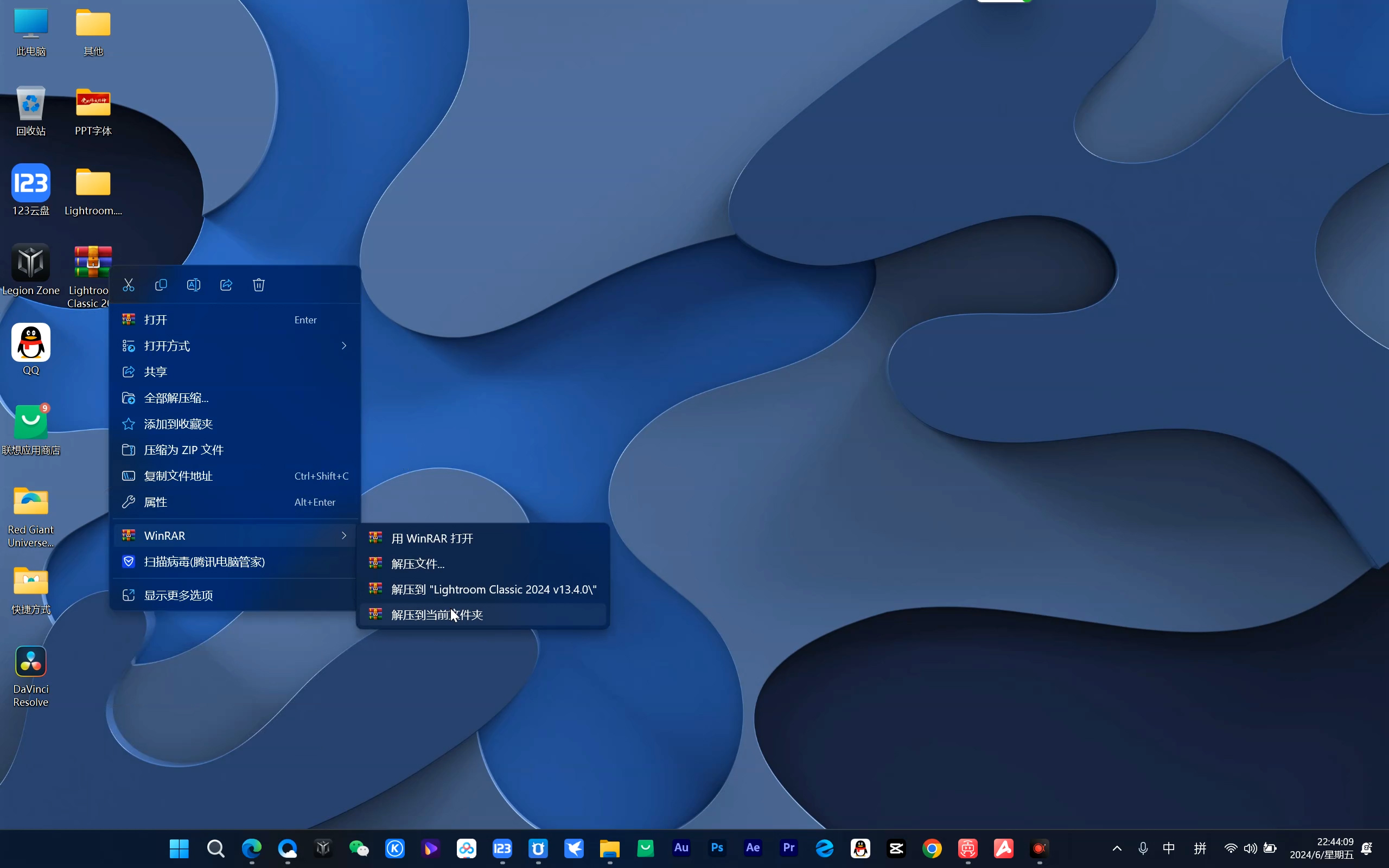Open Google Chrome from the taskbar
The width and height of the screenshot is (1389, 868).
tap(932, 848)
